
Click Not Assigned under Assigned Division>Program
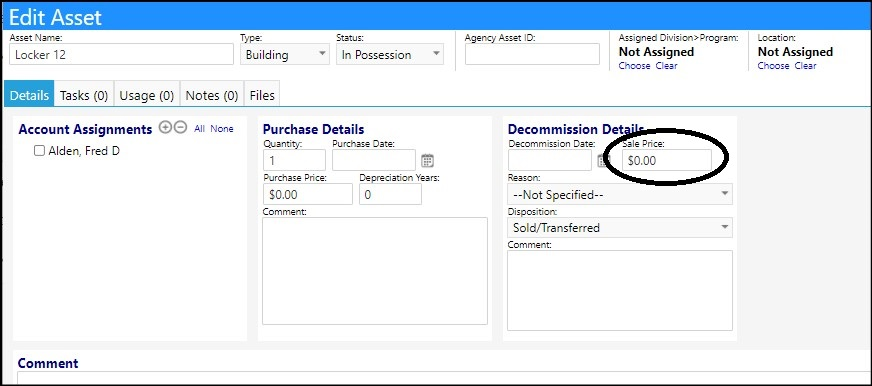656,52
